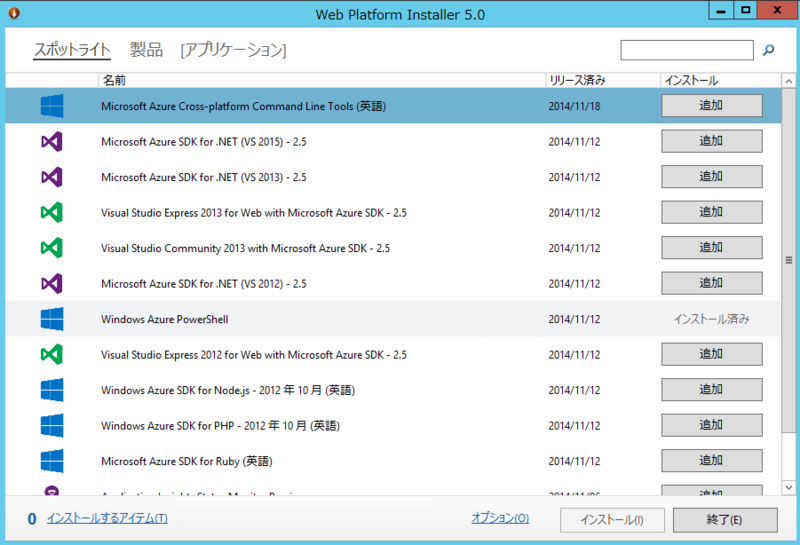
Task: Click the scrollbar down arrow
Action: coord(789,487)
